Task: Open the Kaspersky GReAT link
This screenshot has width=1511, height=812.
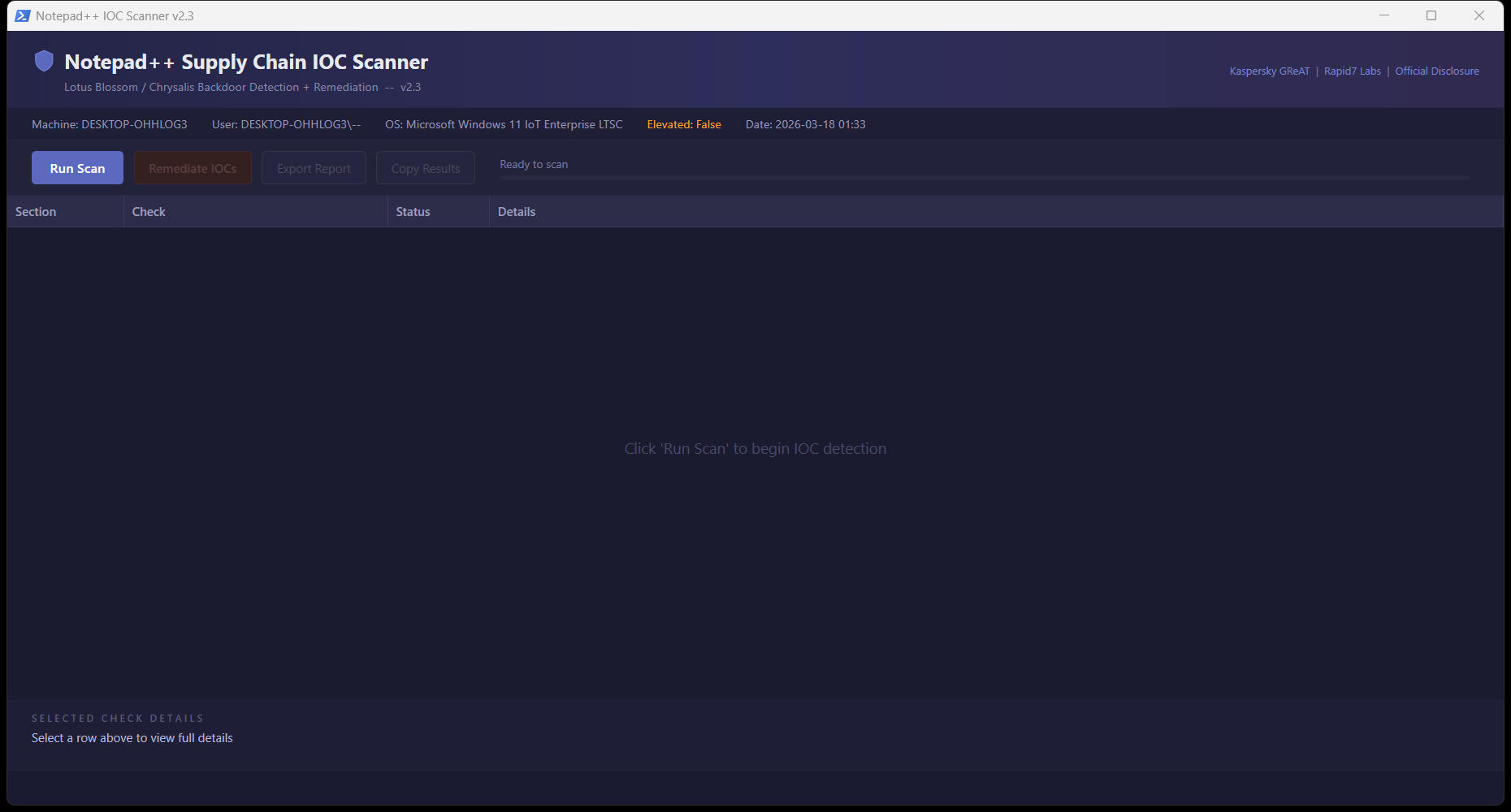Action: (1269, 71)
